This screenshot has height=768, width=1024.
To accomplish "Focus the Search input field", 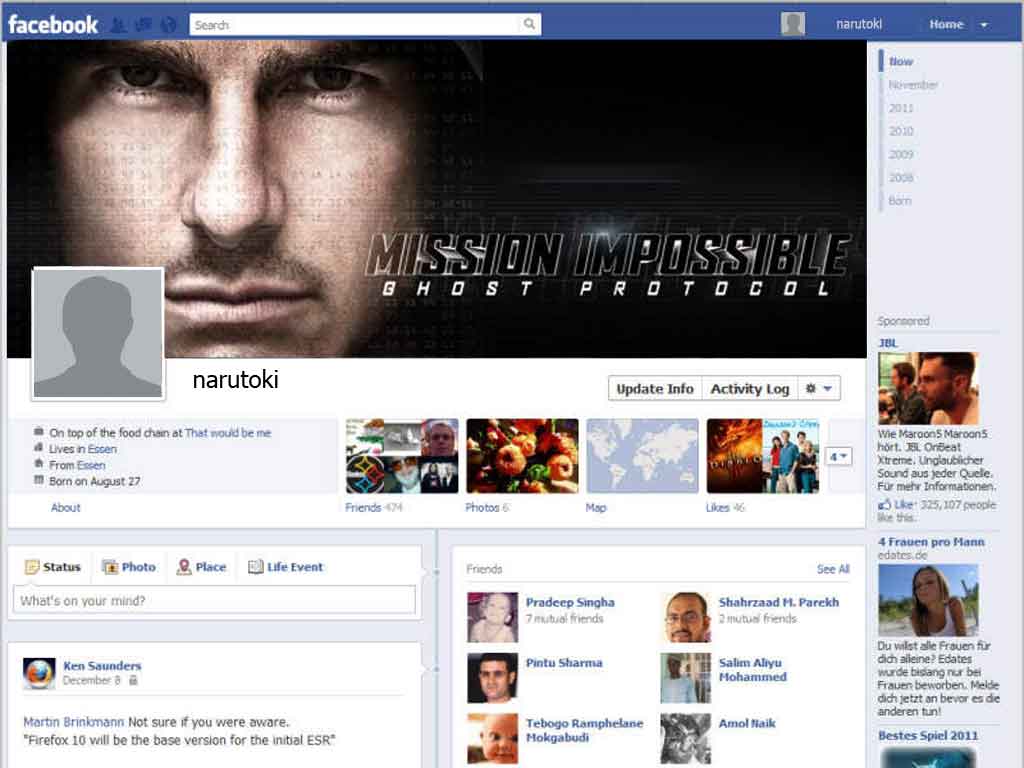I will click(x=356, y=25).
